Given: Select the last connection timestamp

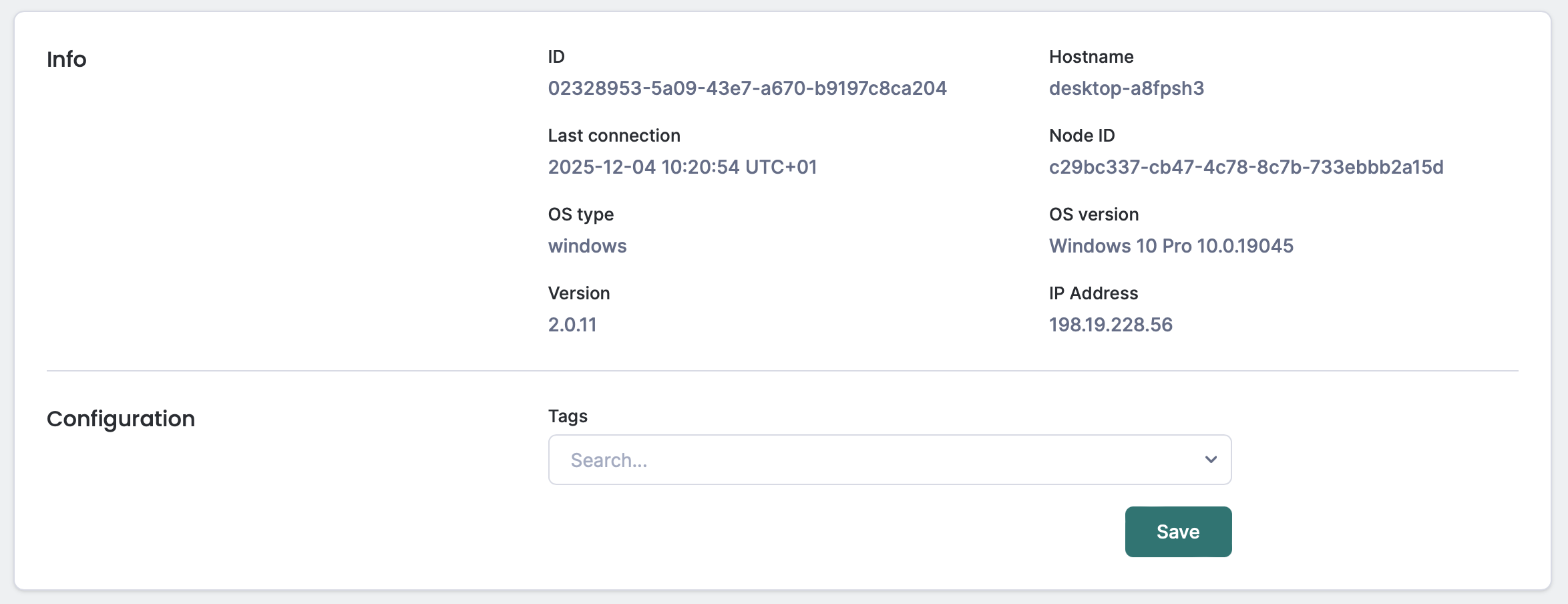Looking at the screenshot, I should tap(682, 166).
